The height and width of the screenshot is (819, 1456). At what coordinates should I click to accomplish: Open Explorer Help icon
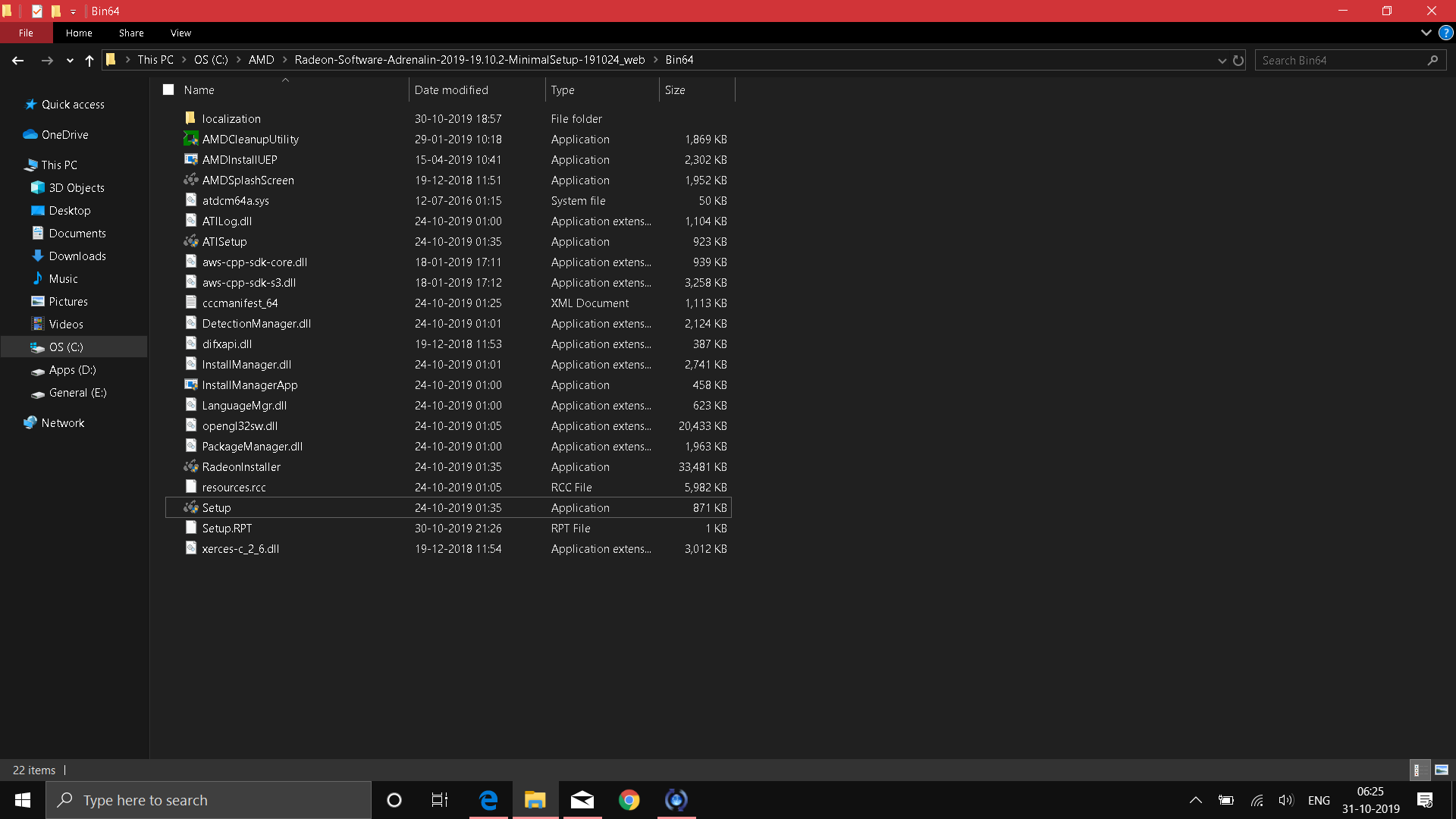1446,33
